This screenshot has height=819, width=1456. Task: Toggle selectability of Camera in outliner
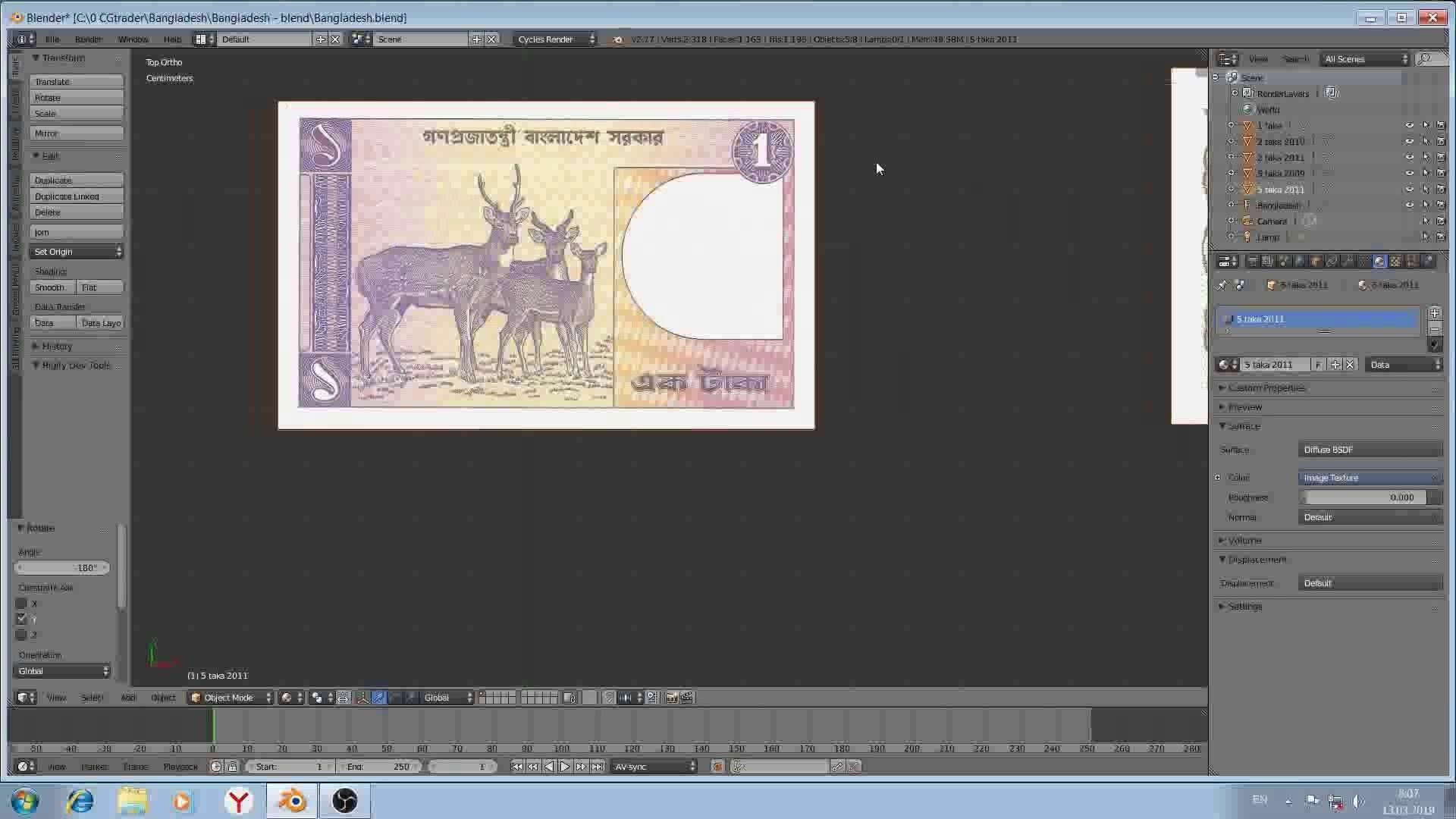[1426, 221]
